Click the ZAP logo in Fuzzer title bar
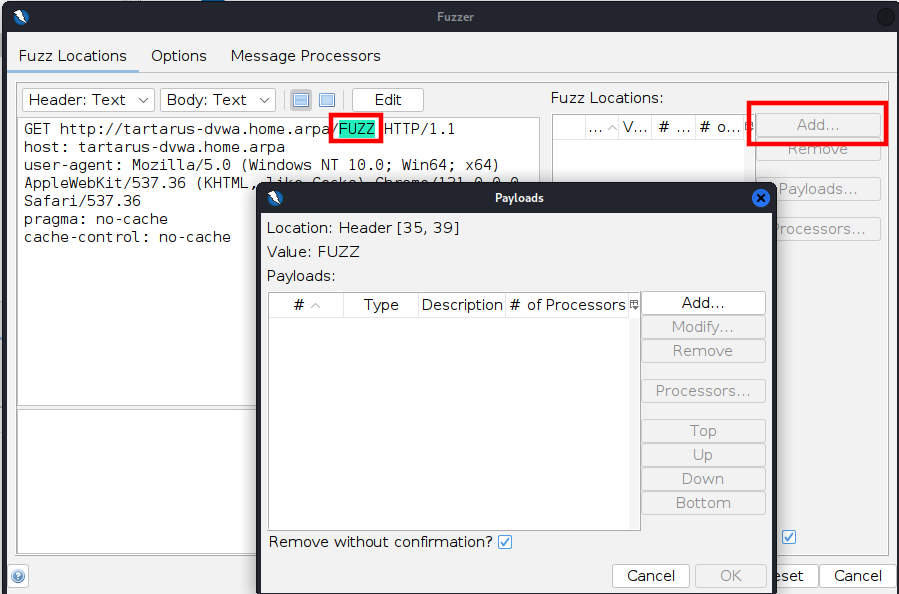Viewport: 899px width, 594px height. [21, 16]
